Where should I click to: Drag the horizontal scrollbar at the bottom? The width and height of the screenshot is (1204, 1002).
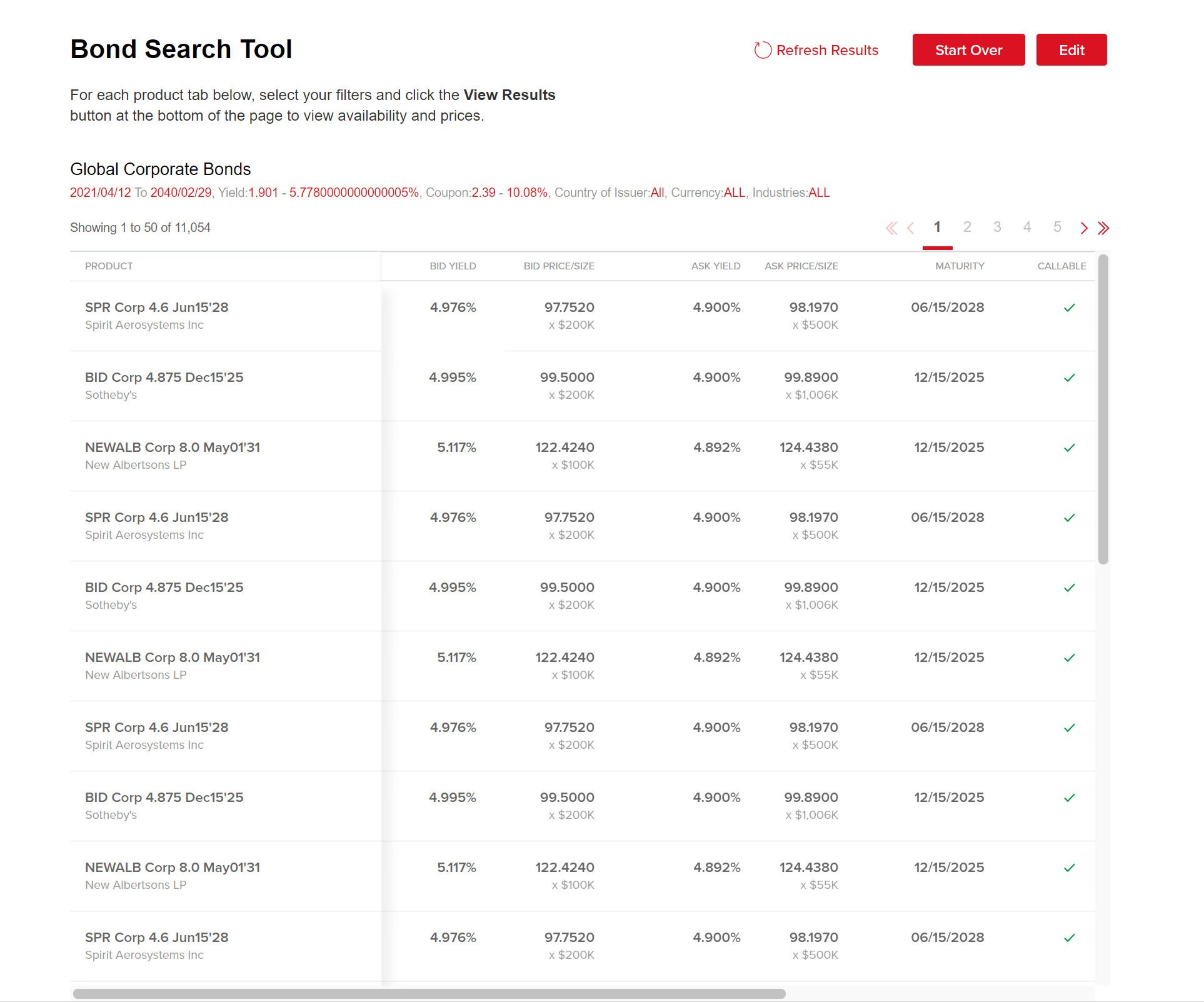[x=430, y=990]
